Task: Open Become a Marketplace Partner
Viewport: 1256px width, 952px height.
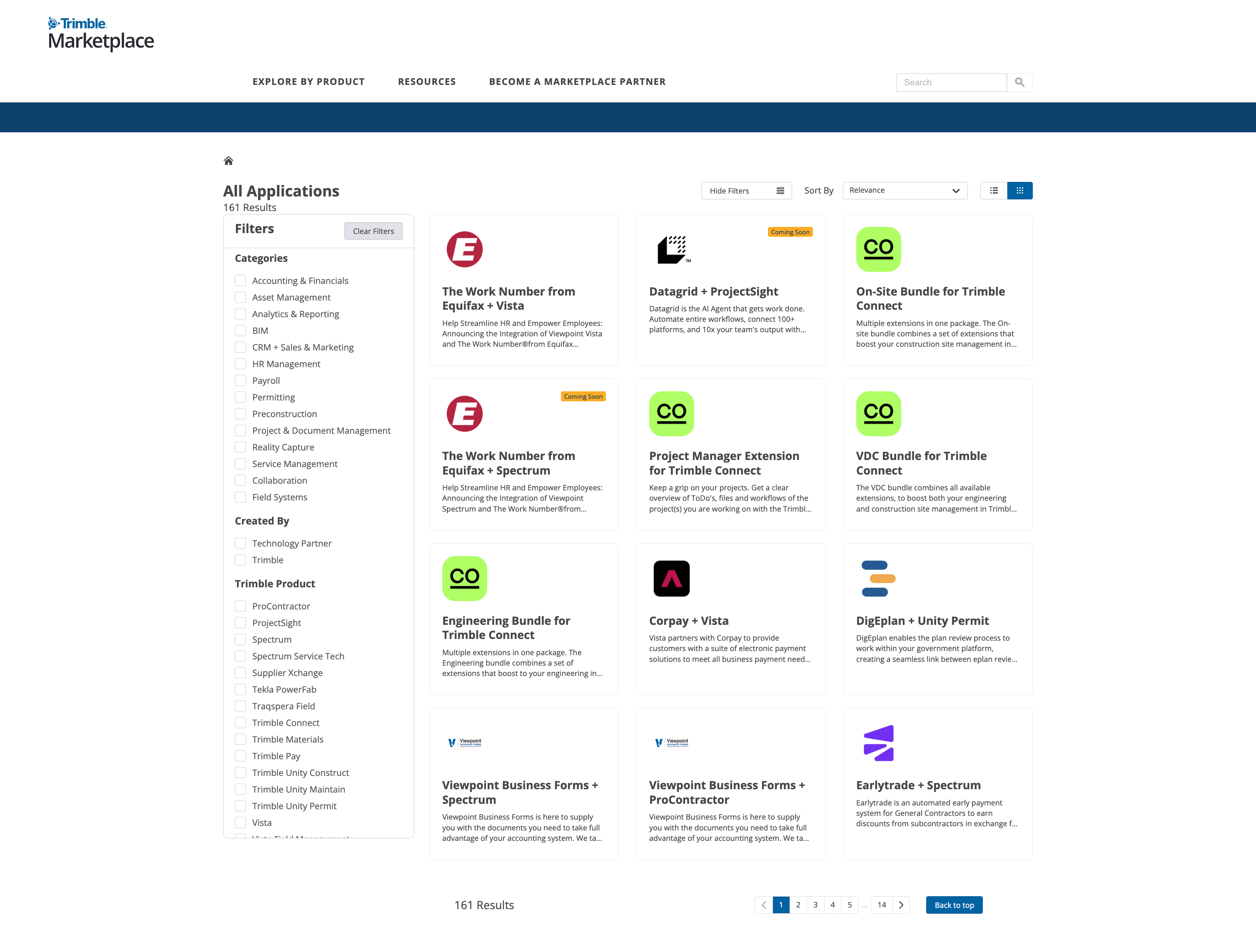Action: (x=578, y=82)
